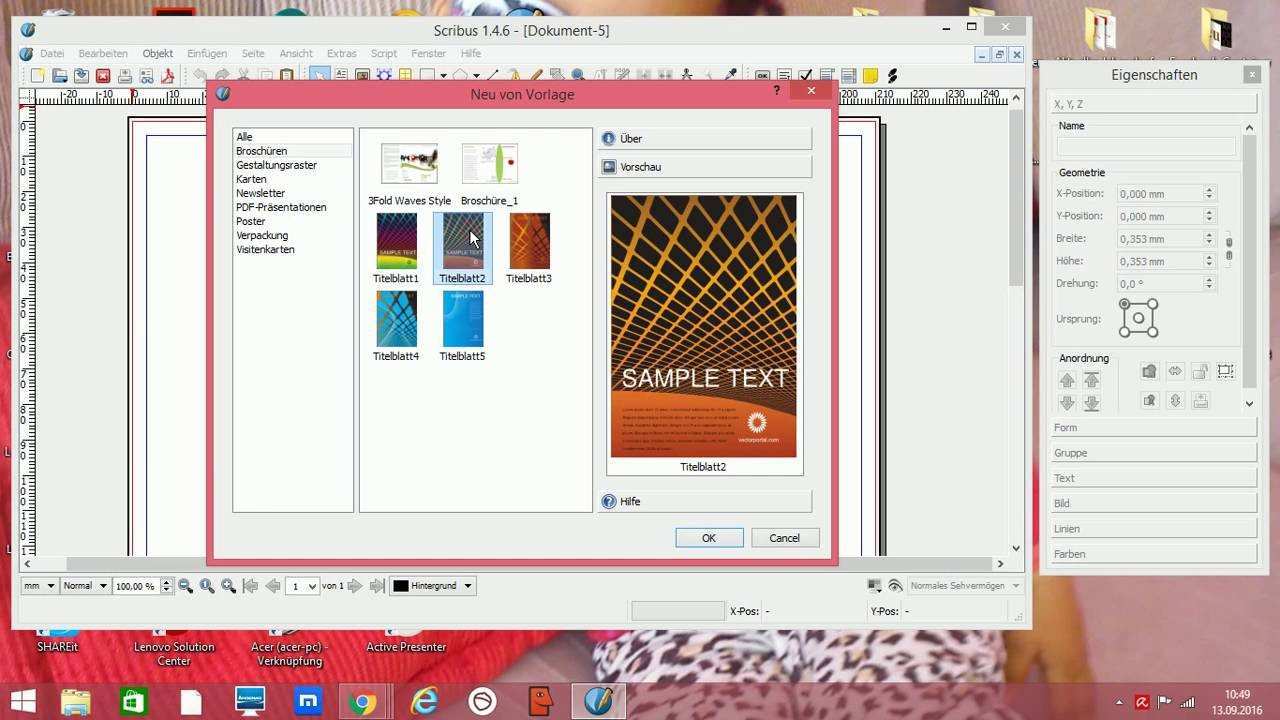The width and height of the screenshot is (1280, 720).
Task: Select the top-left Ursprung origin point
Action: click(1124, 304)
